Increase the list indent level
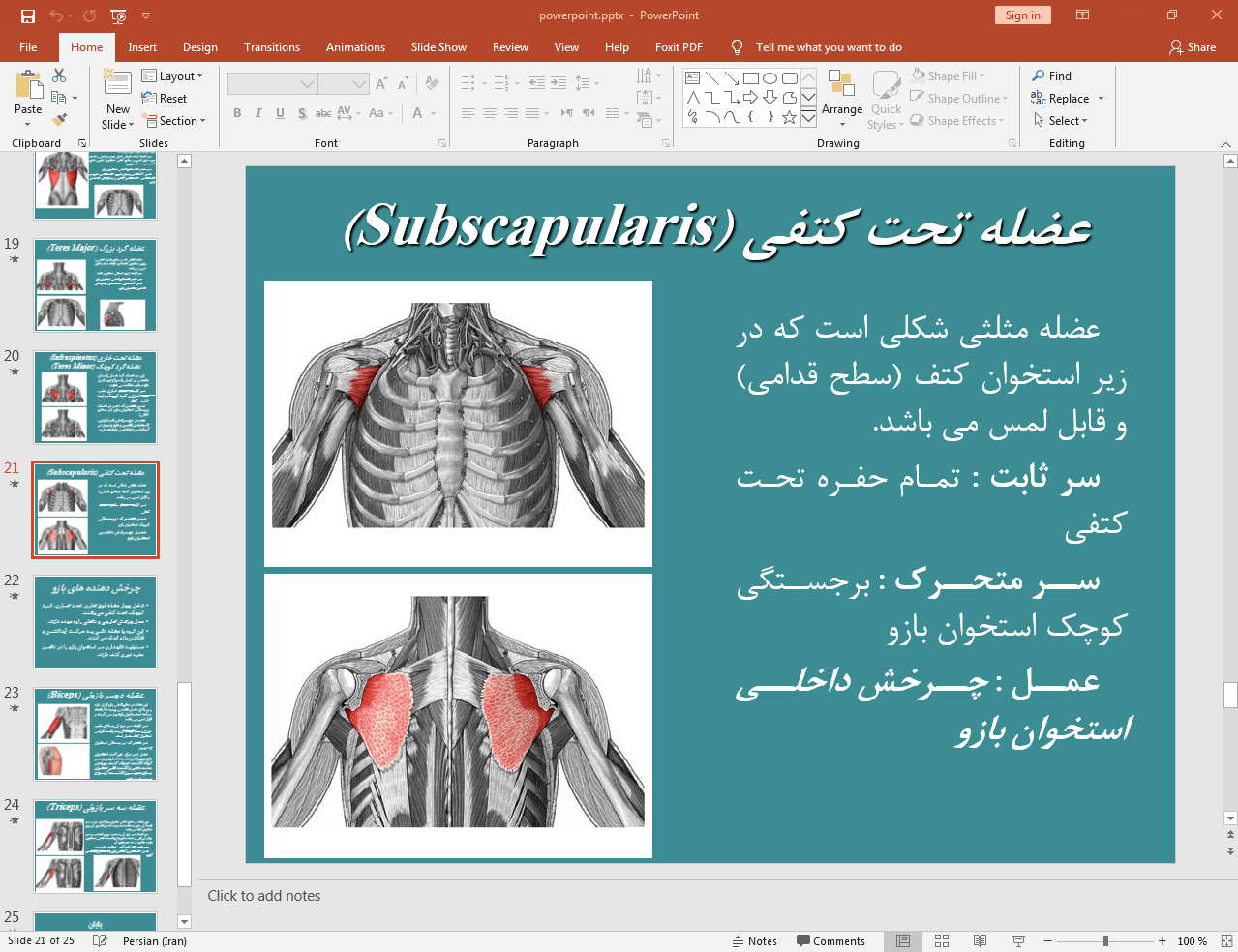Screen dimensions: 1238x952 559,83
